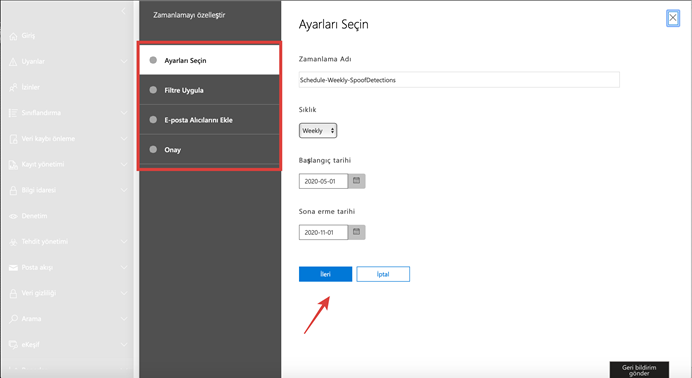Screen dimensions: 692x378
Task: Expand the eKeşif section chevron
Action: coord(124,344)
